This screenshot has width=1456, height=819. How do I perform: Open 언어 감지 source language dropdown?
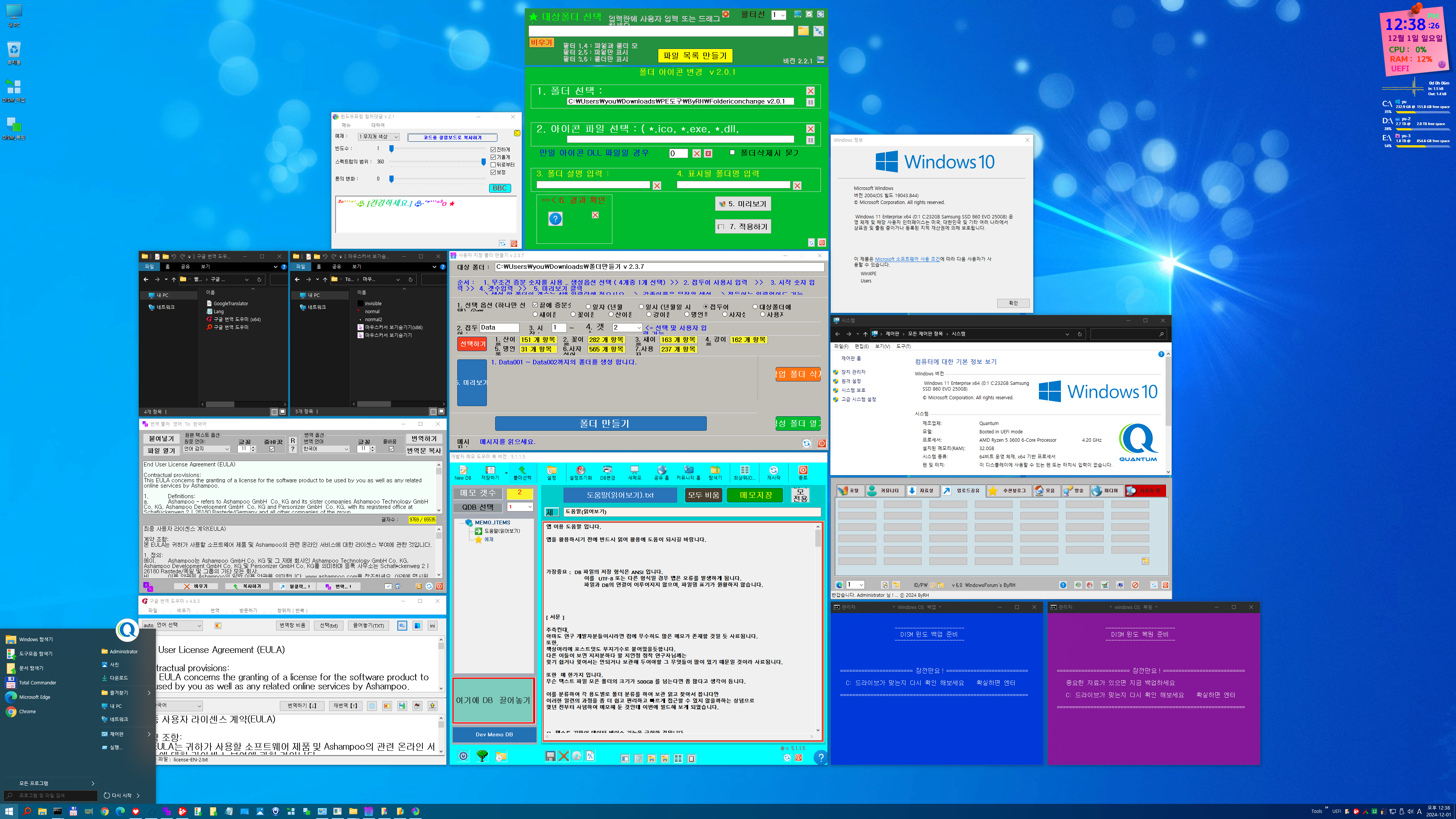[206, 449]
